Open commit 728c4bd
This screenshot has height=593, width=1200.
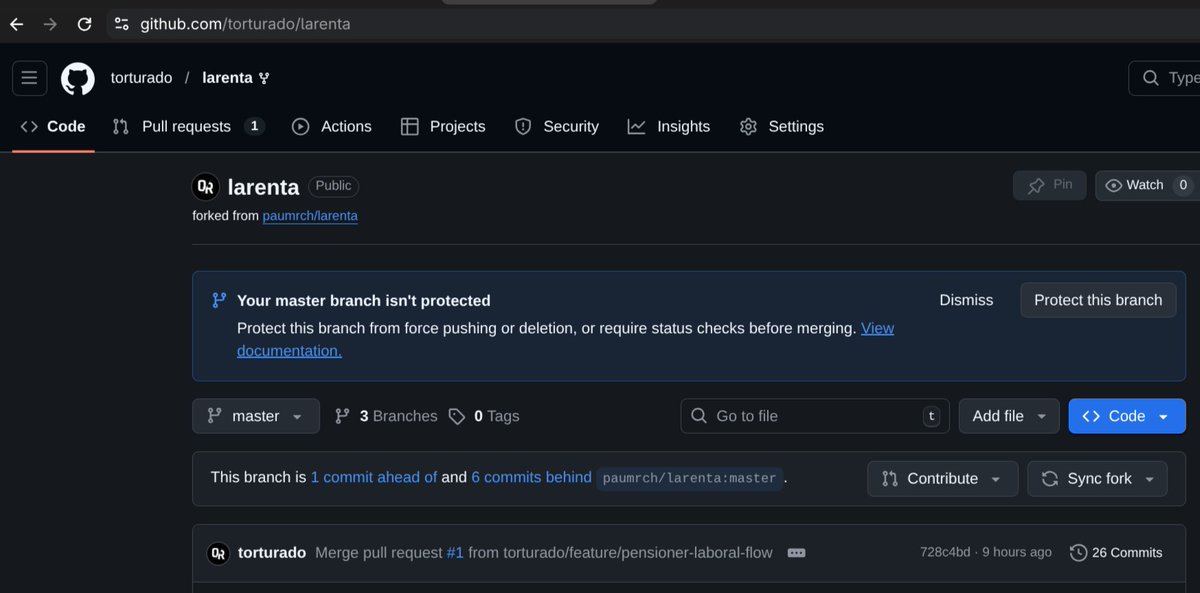pyautogui.click(x=945, y=553)
